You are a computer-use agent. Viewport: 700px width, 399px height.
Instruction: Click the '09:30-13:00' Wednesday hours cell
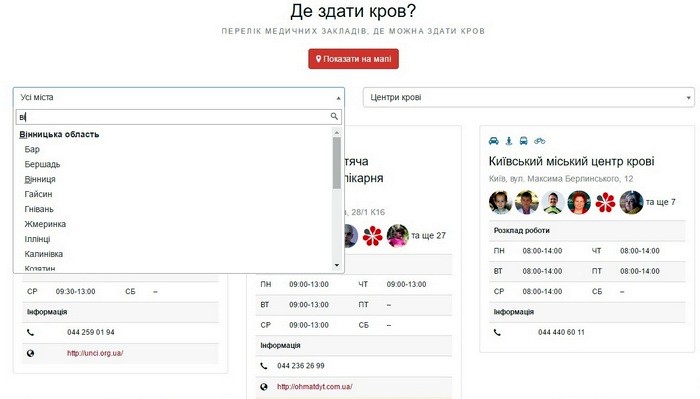75,291
